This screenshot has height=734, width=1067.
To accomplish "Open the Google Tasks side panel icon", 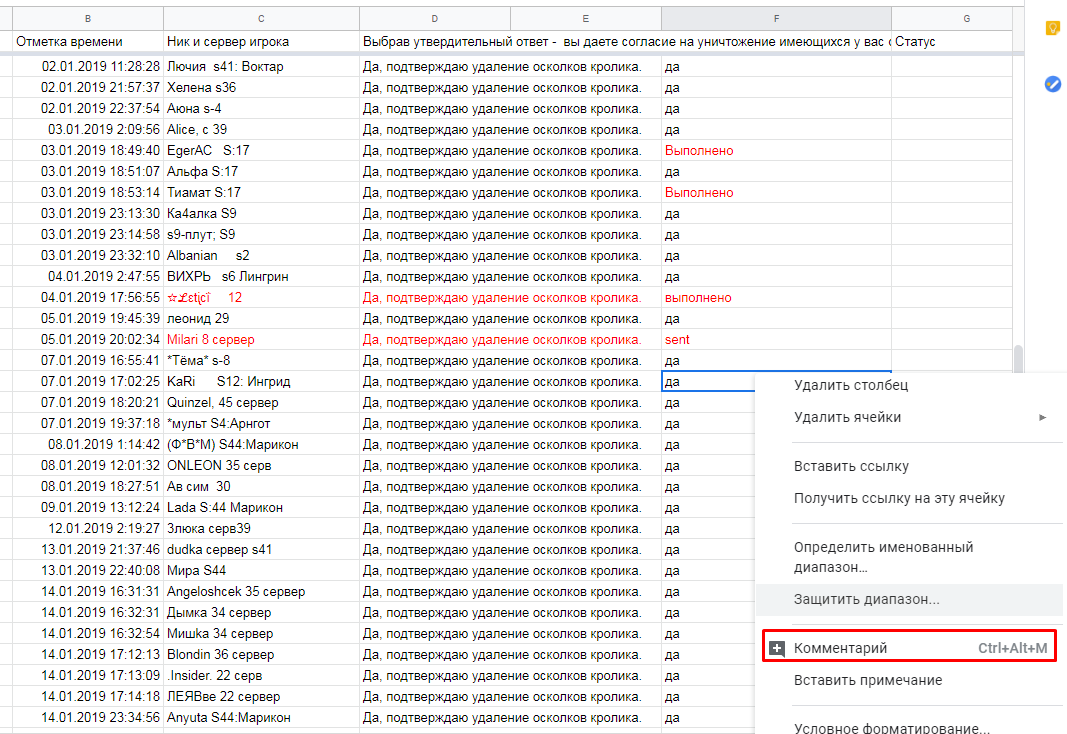I will [1052, 84].
